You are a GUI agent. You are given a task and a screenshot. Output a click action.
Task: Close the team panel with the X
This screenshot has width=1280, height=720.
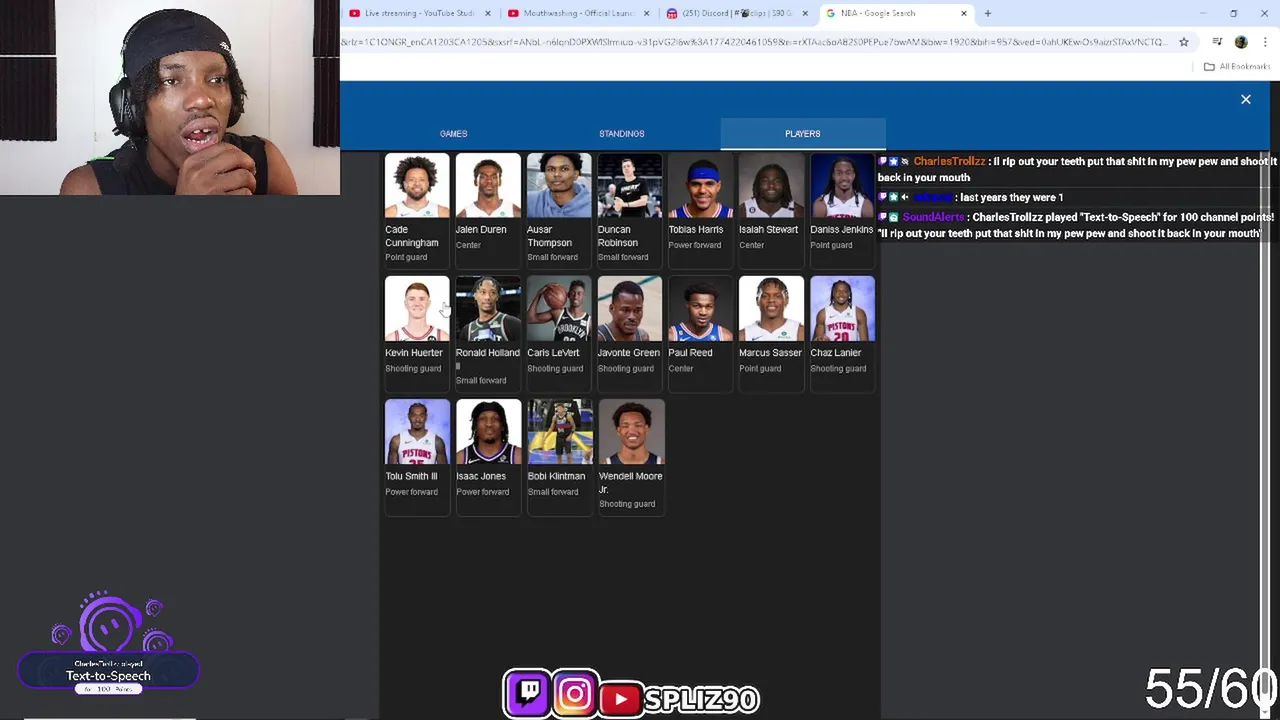pyautogui.click(x=1246, y=99)
